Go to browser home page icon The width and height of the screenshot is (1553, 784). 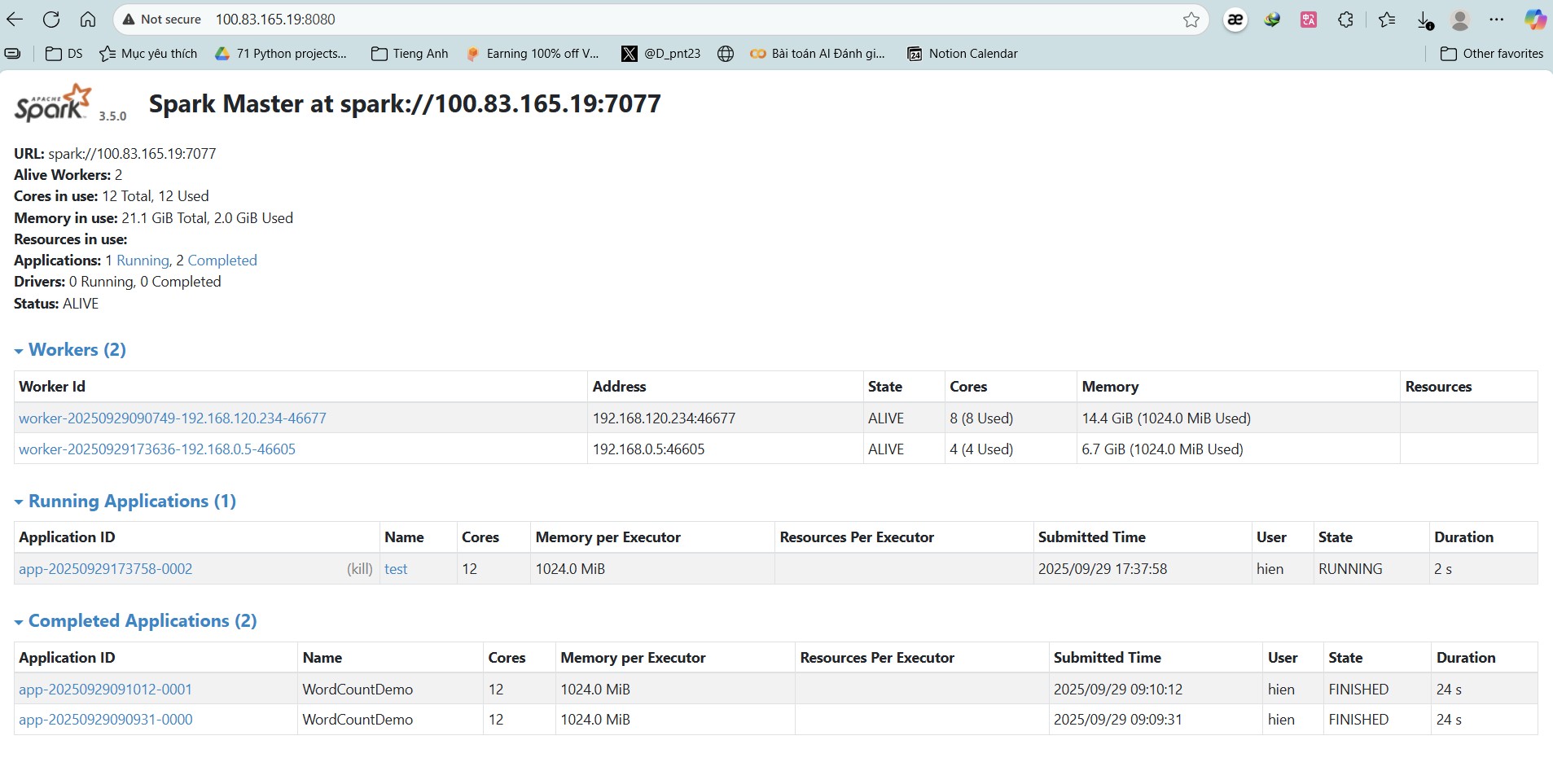pyautogui.click(x=88, y=20)
